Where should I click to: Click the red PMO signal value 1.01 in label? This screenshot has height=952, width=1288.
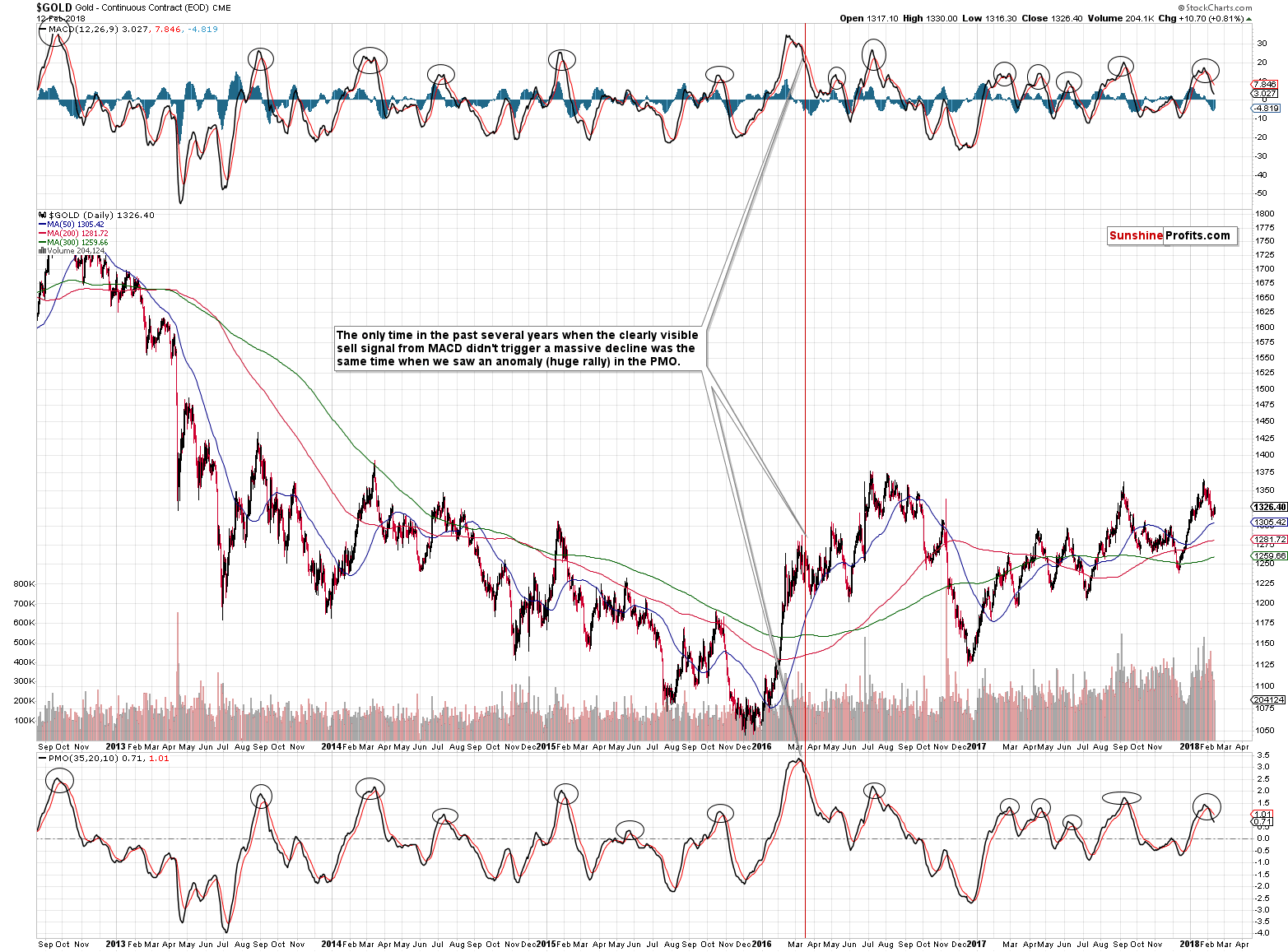(159, 759)
